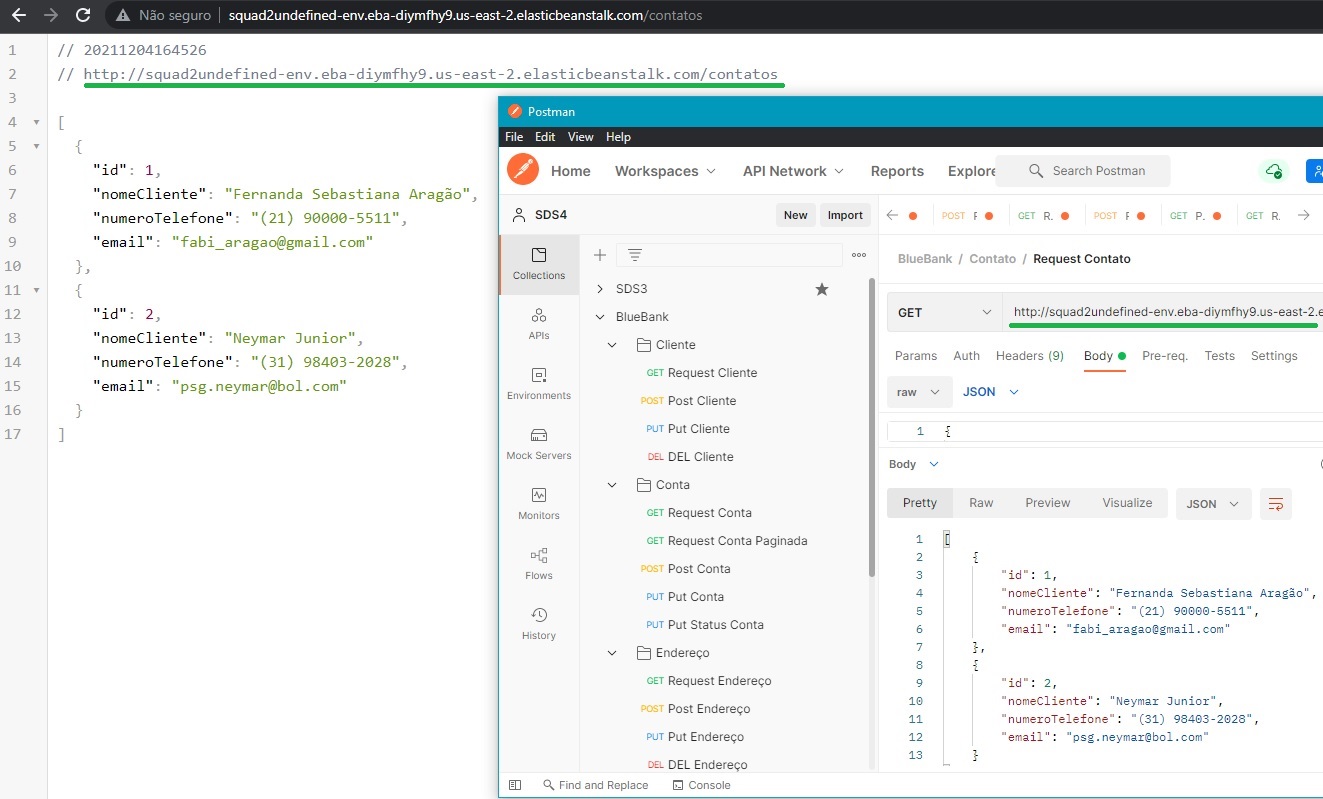The width and height of the screenshot is (1323, 799).
Task: Open the File menu in Postman
Action: (514, 137)
